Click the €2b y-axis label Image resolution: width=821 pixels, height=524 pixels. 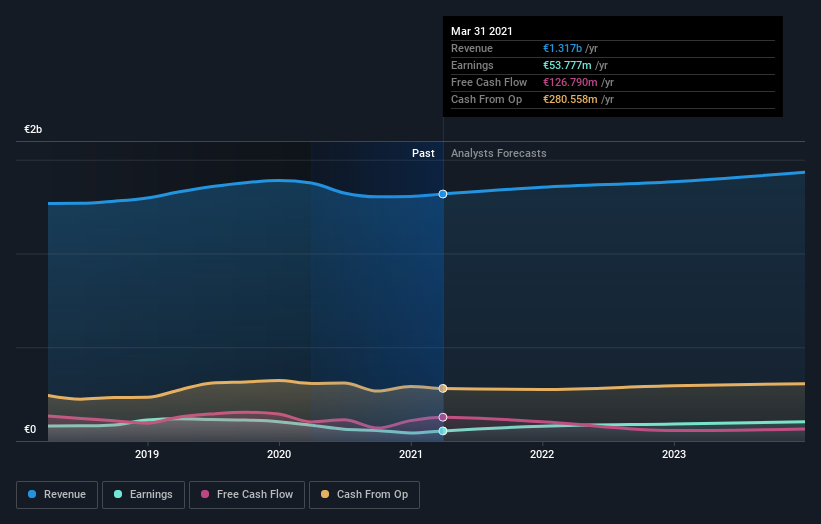click(33, 129)
